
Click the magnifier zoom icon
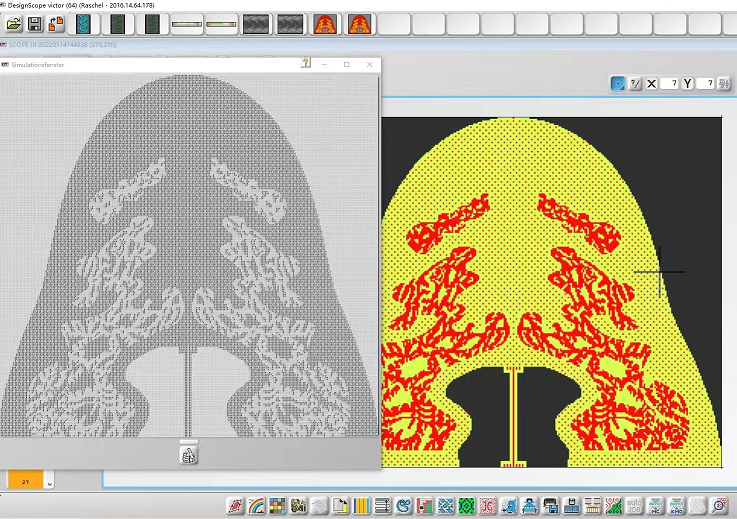tap(719, 506)
